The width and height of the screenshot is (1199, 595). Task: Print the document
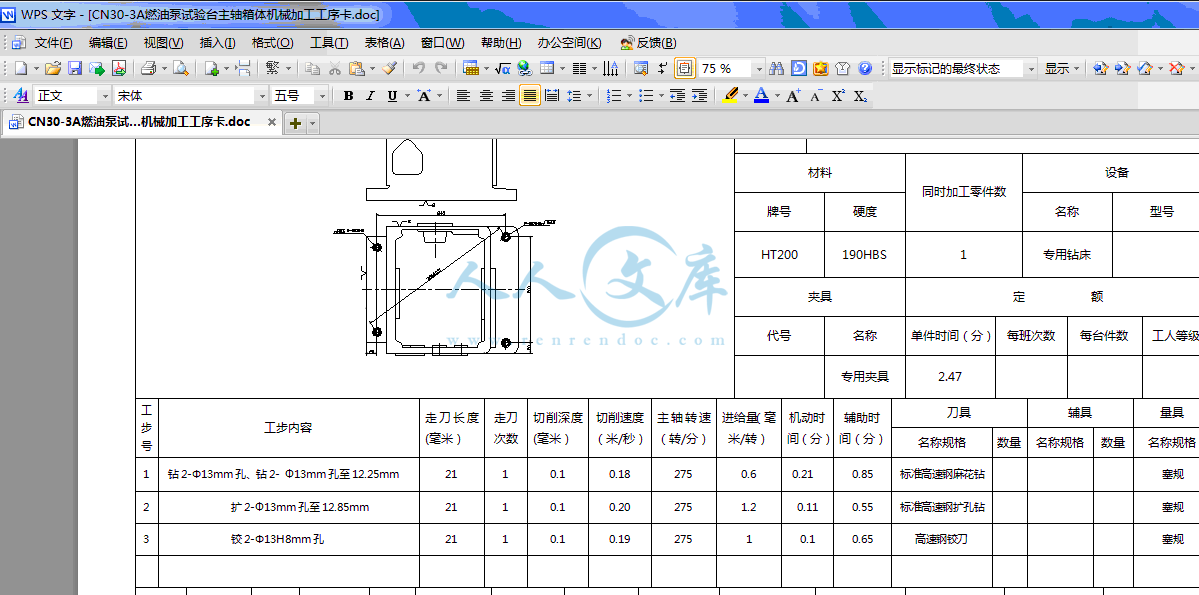[148, 69]
